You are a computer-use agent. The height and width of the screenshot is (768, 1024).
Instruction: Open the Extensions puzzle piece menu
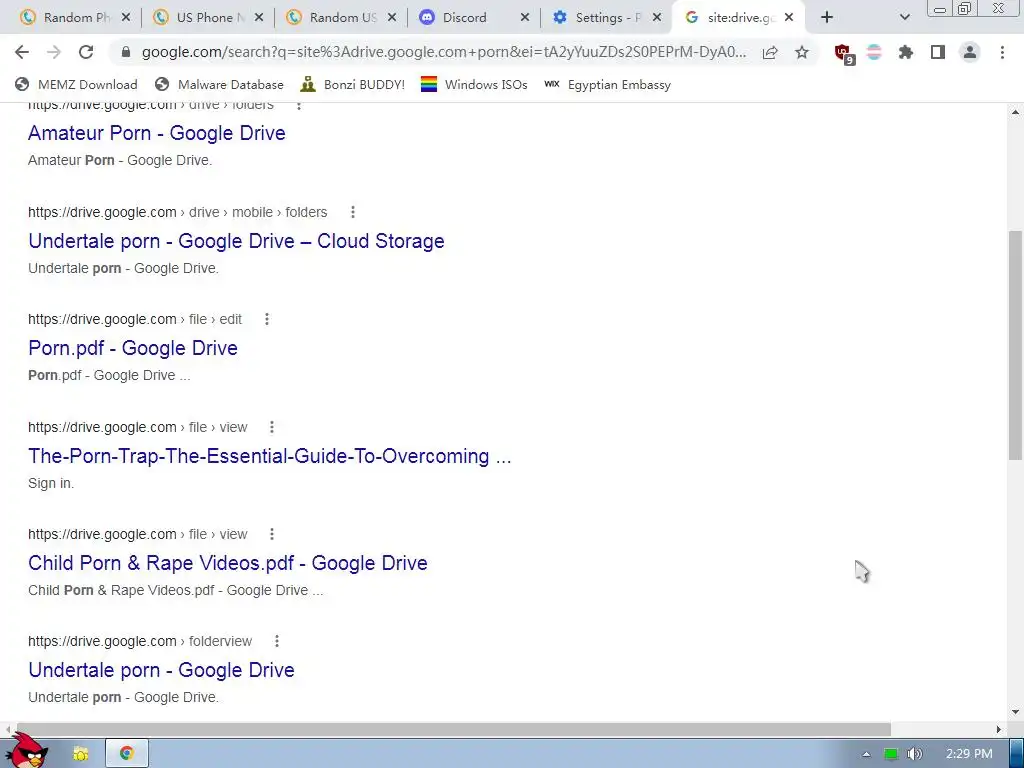coord(906,52)
